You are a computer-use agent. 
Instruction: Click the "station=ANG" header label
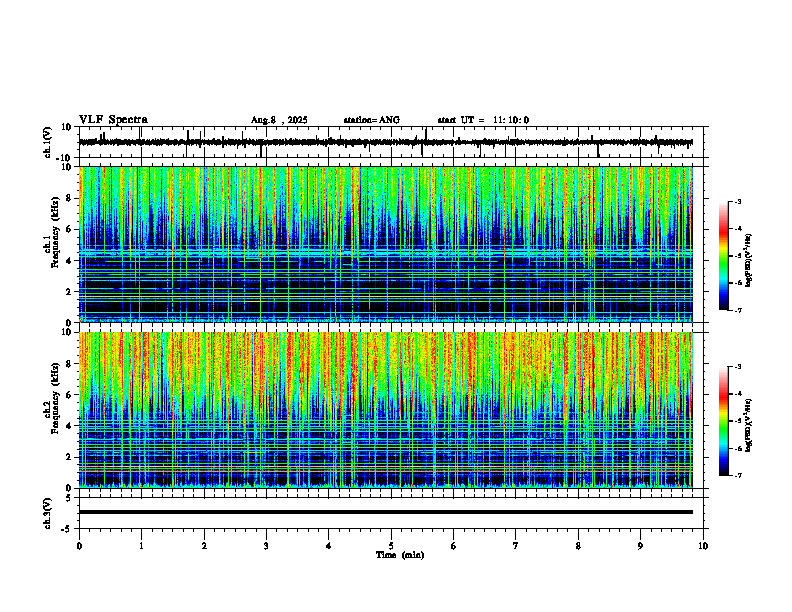click(372, 120)
